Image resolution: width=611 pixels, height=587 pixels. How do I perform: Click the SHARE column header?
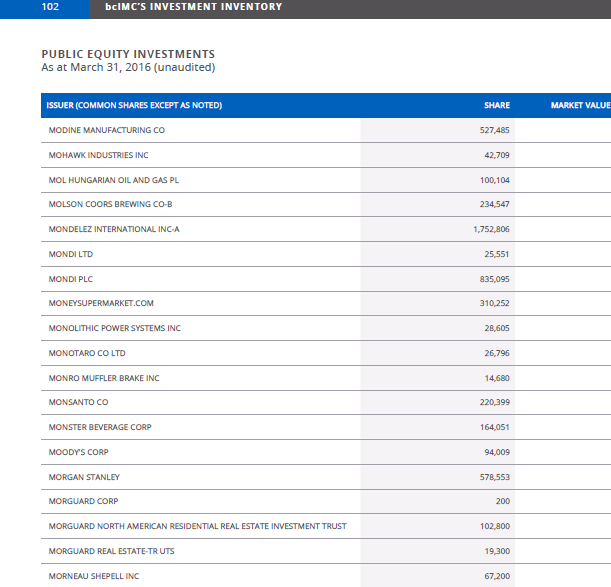pos(497,105)
